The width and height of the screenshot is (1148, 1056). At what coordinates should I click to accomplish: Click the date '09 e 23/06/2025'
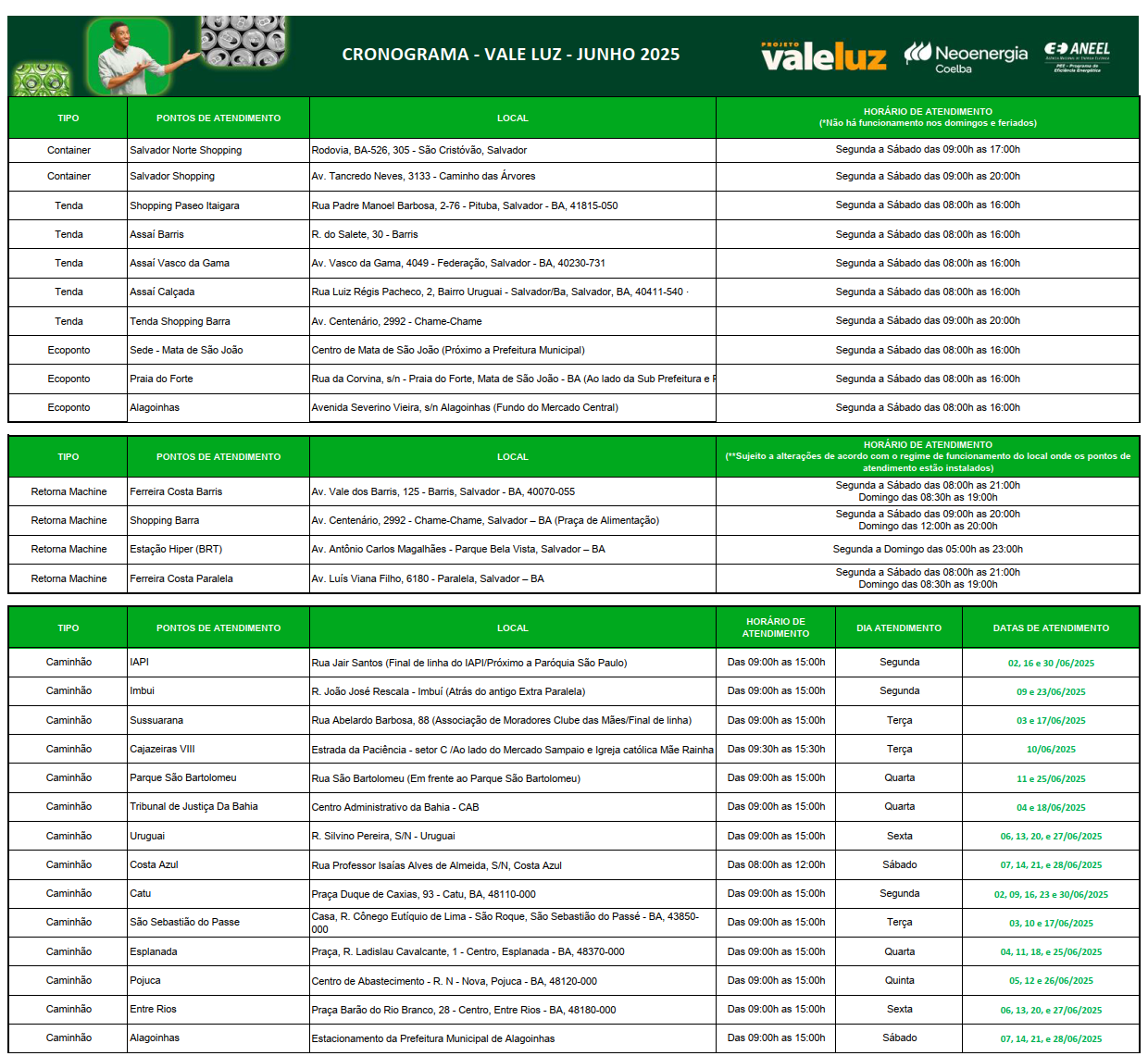1051,691
